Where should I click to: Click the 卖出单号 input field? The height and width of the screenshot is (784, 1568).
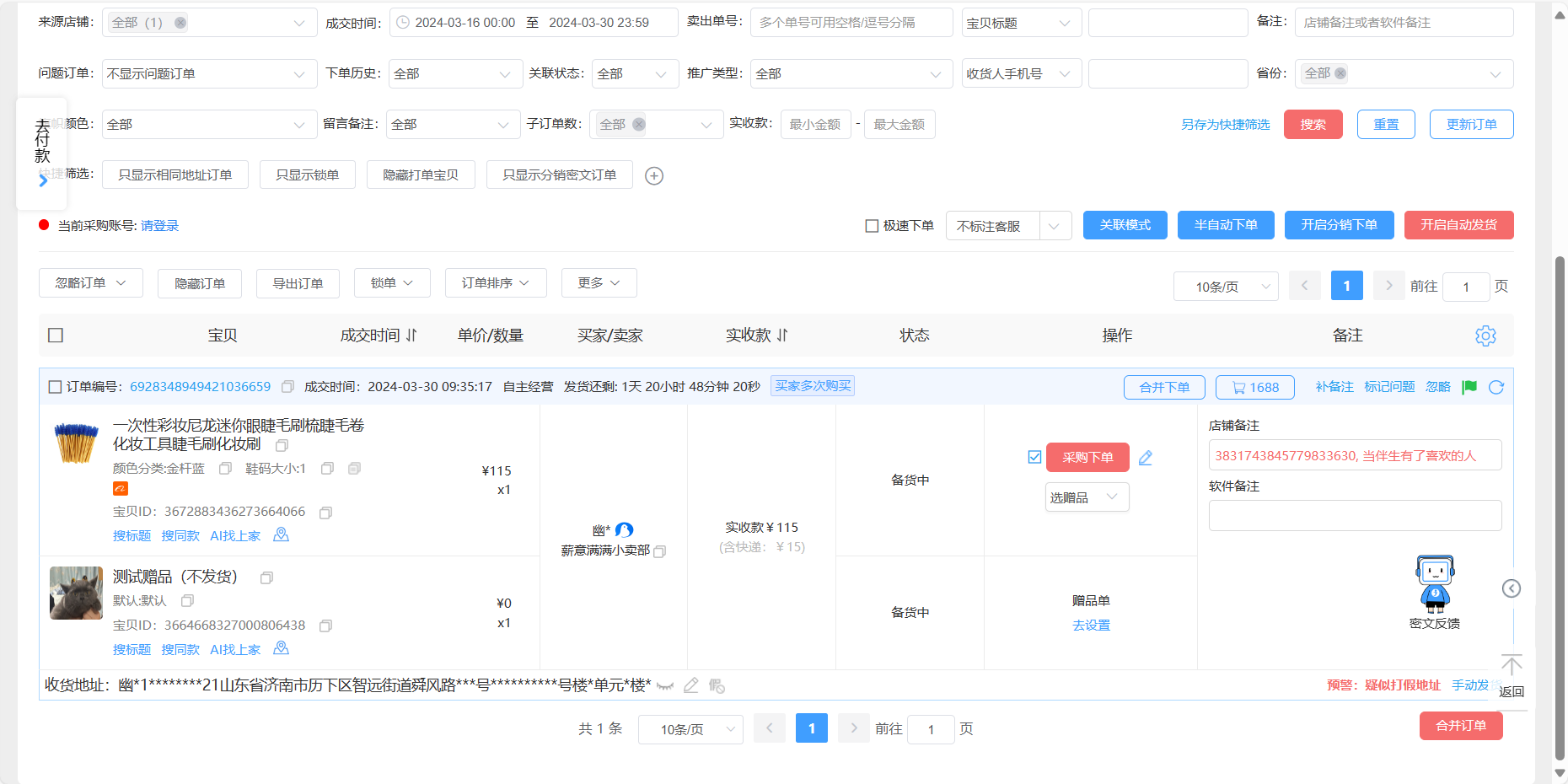pos(851,23)
